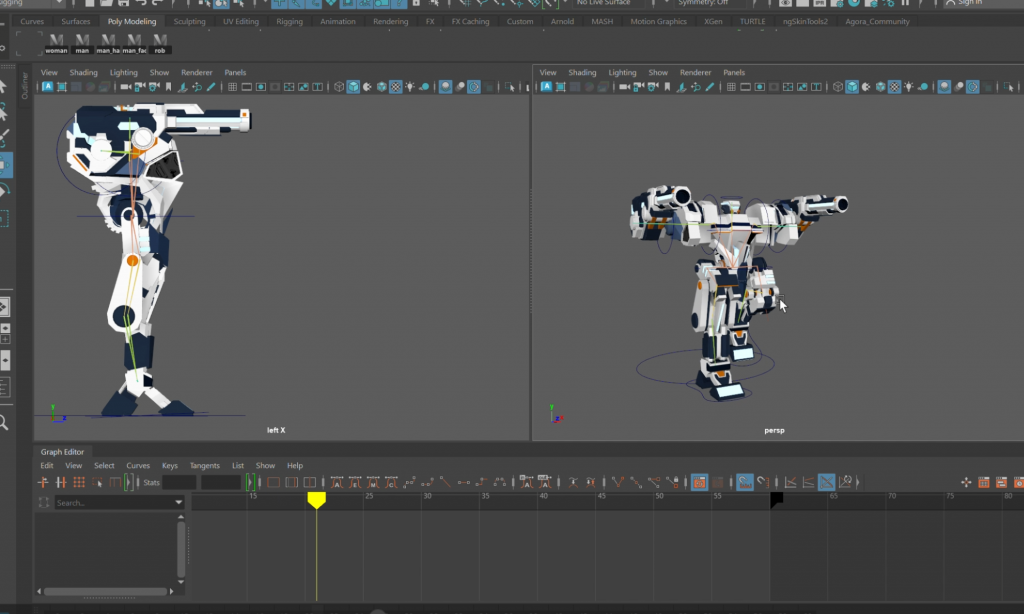The image size is (1024, 614).
Task: Open the Panels menu in persp viewport
Action: click(x=734, y=72)
